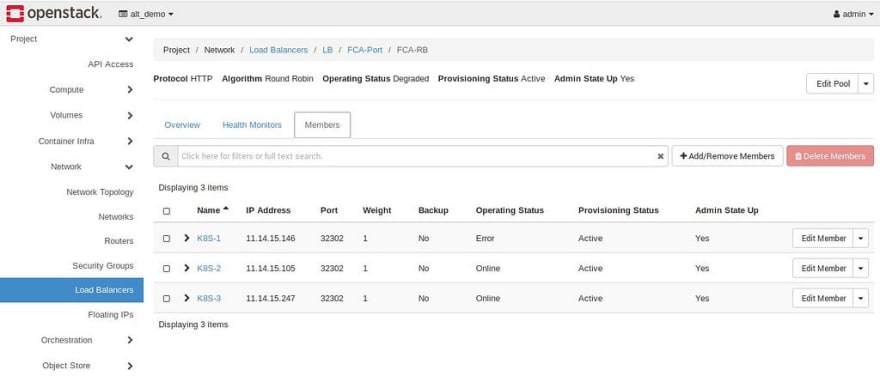Open Networks in the sidebar

point(116,217)
